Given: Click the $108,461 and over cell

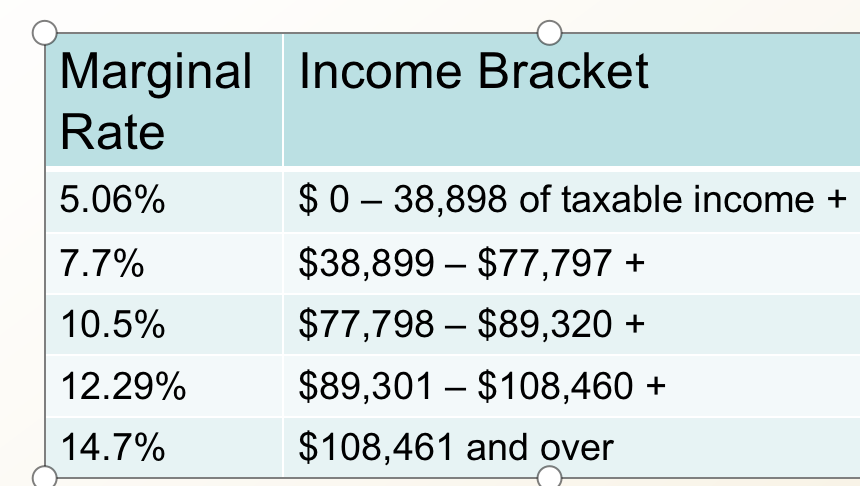Looking at the screenshot, I should [572, 447].
